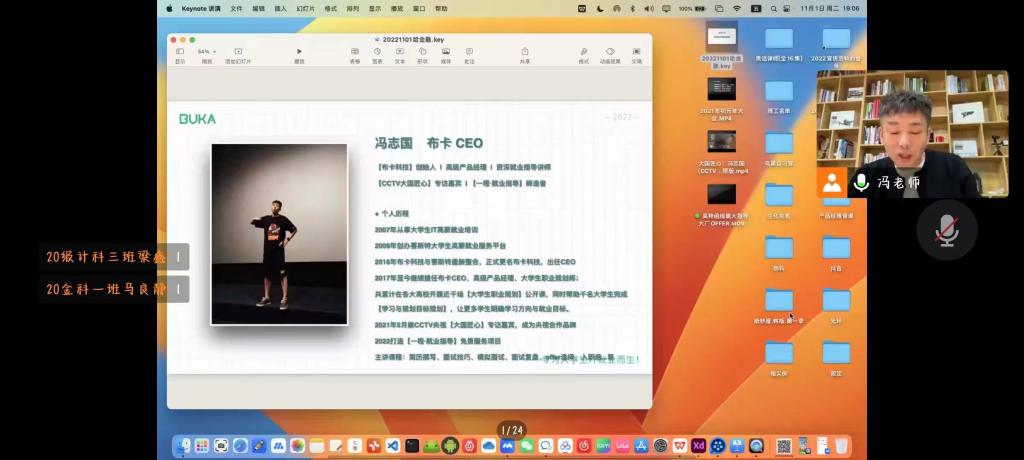Open the Keynote 讲演 application menu

(201, 8)
